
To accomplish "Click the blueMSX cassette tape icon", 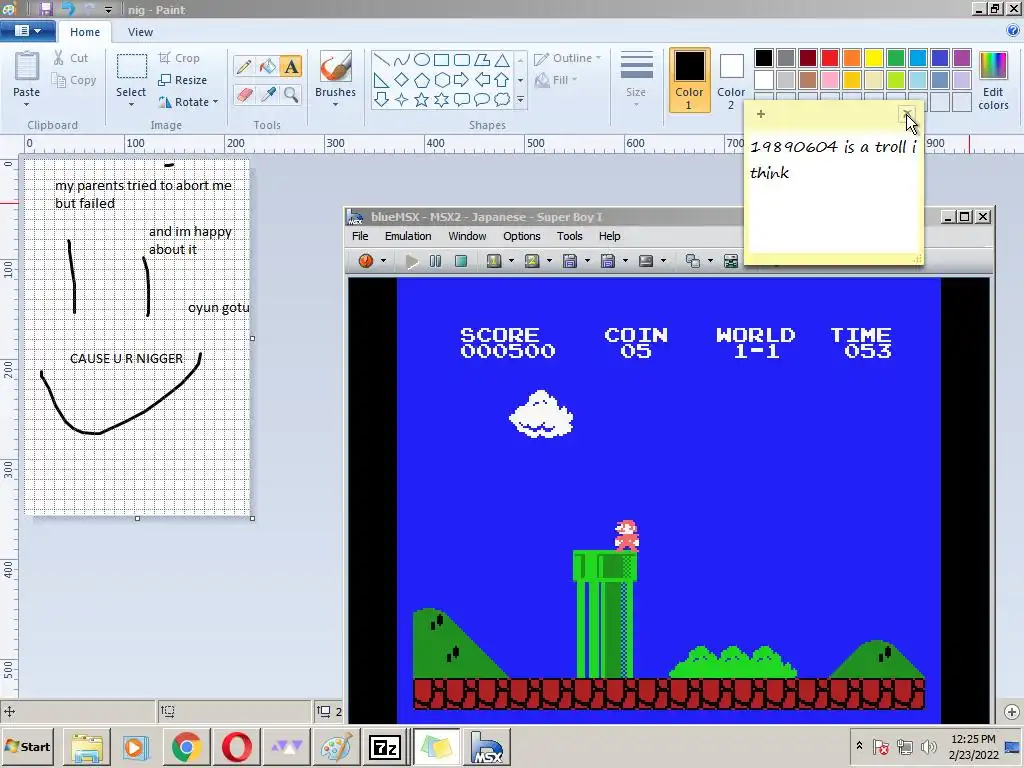I will [x=646, y=261].
